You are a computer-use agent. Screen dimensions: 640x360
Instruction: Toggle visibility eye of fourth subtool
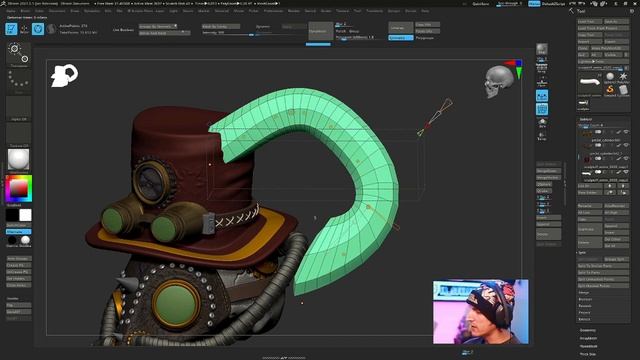coord(626,172)
